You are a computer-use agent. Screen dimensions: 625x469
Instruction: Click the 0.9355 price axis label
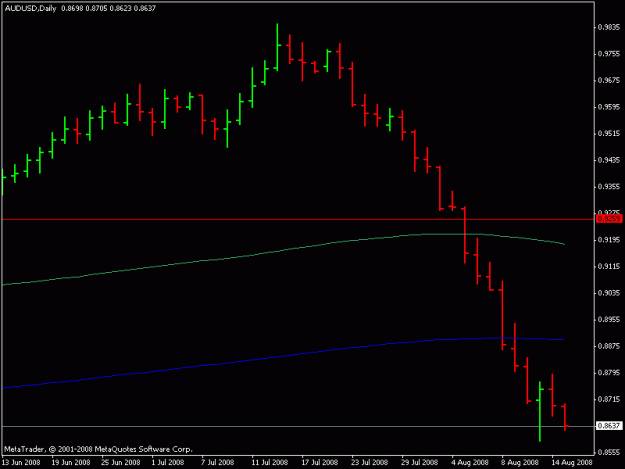tap(609, 187)
